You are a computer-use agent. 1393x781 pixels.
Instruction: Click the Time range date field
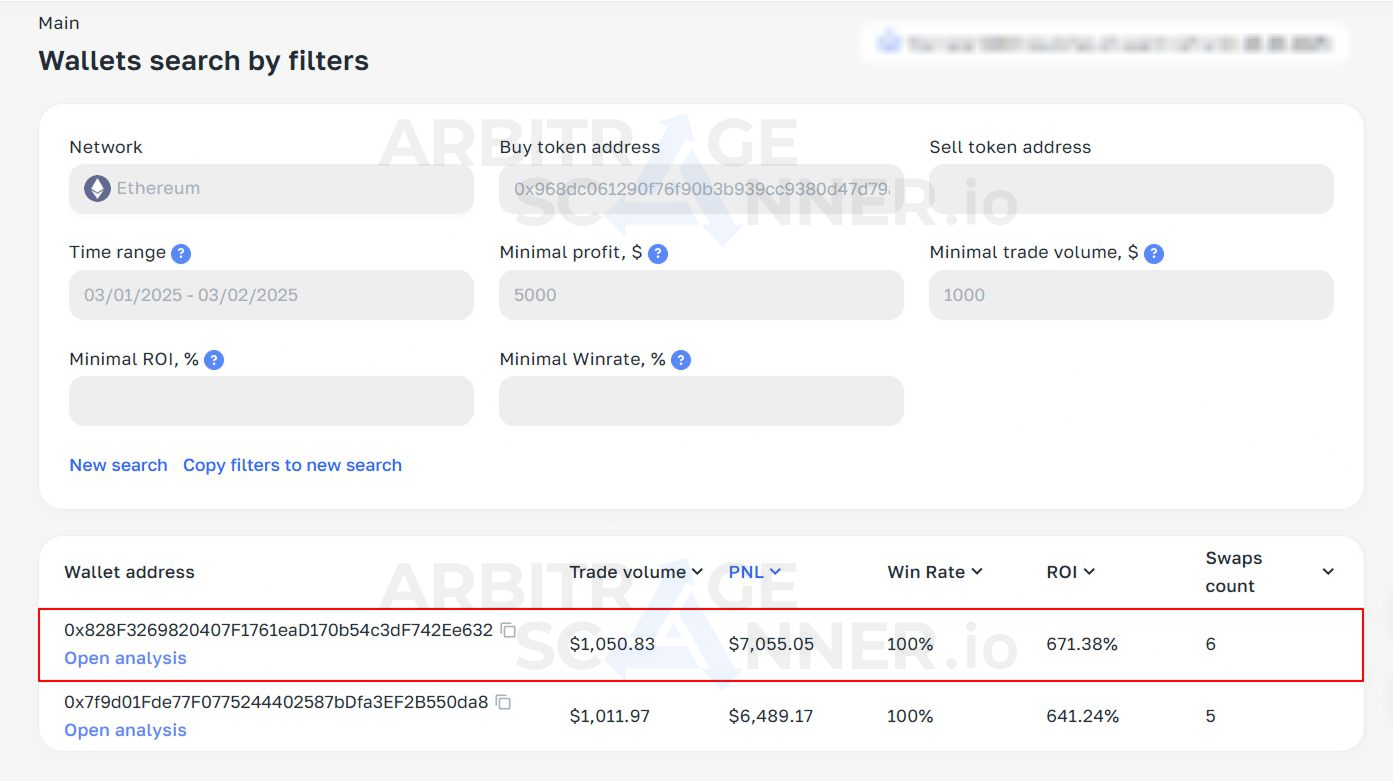click(x=271, y=295)
